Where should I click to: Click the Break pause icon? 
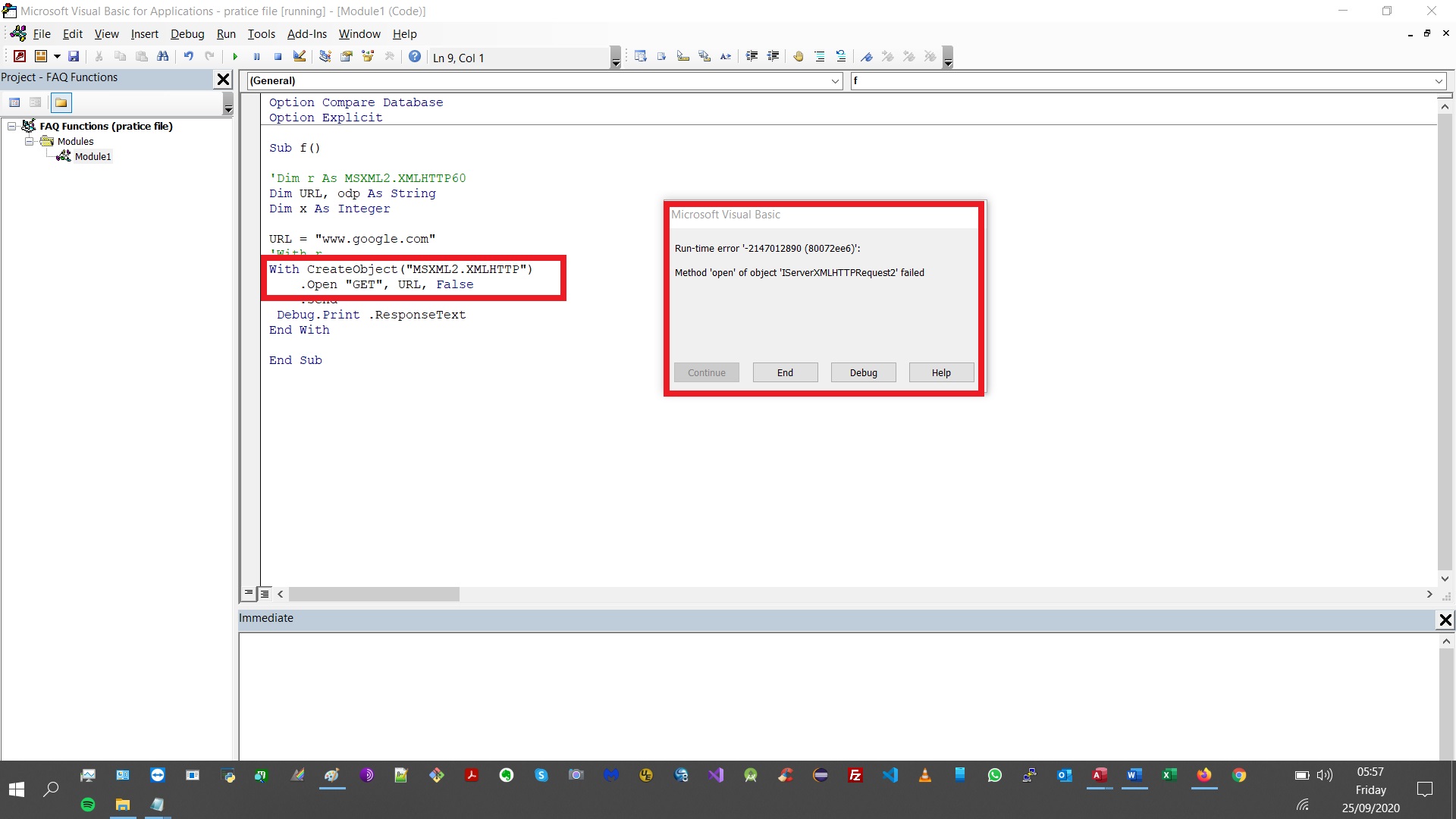point(257,57)
